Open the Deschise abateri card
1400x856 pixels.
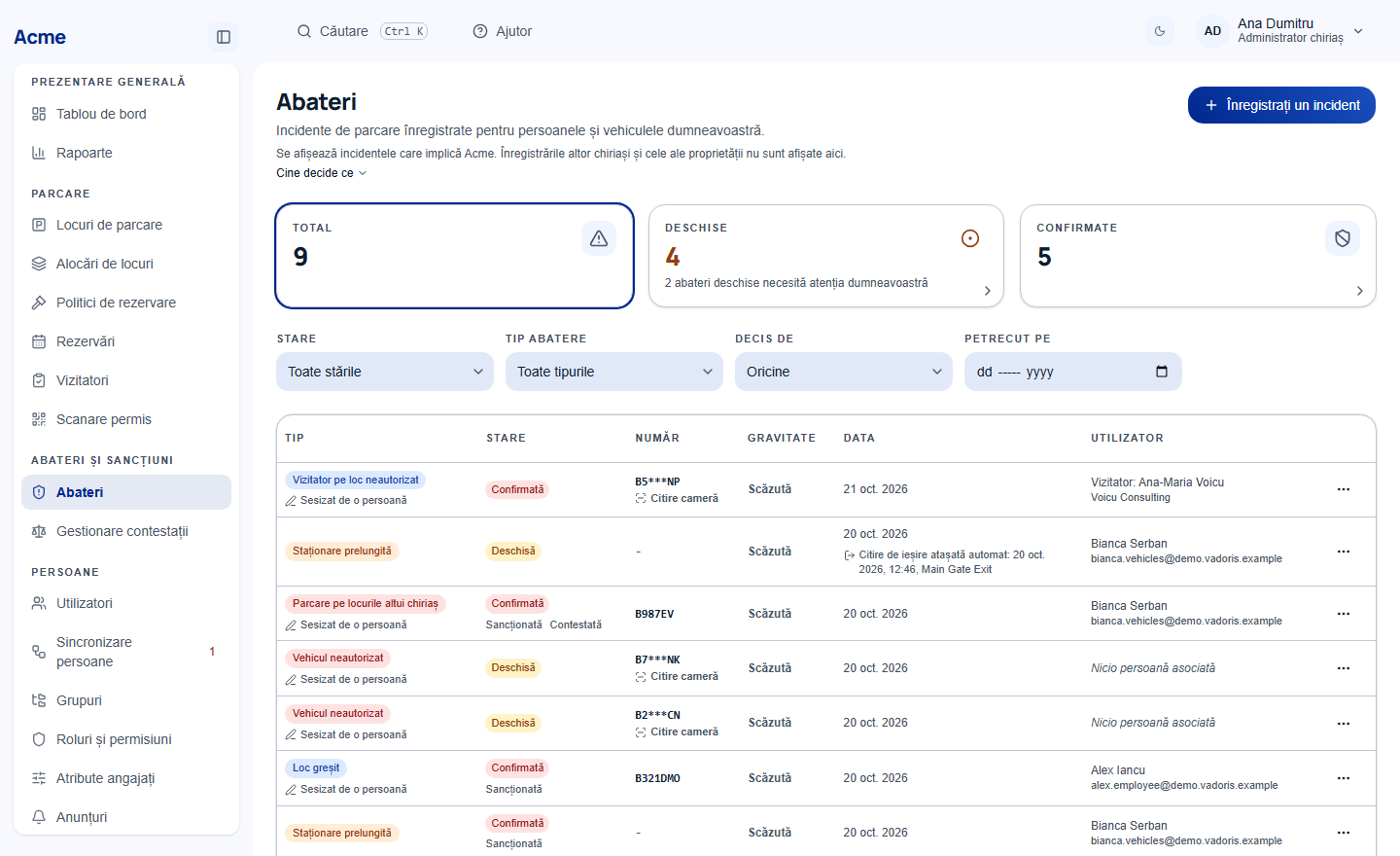[x=826, y=256]
